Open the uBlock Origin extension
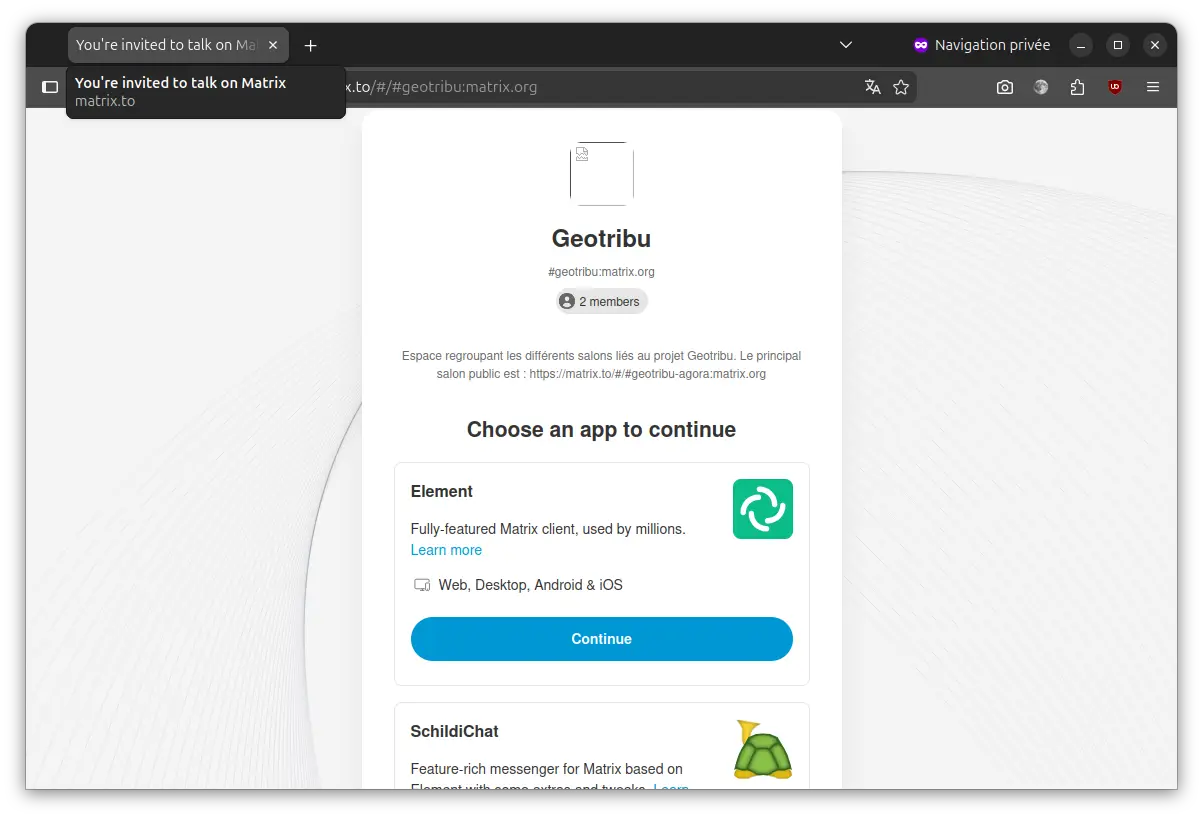The height and width of the screenshot is (818, 1203). (1114, 87)
